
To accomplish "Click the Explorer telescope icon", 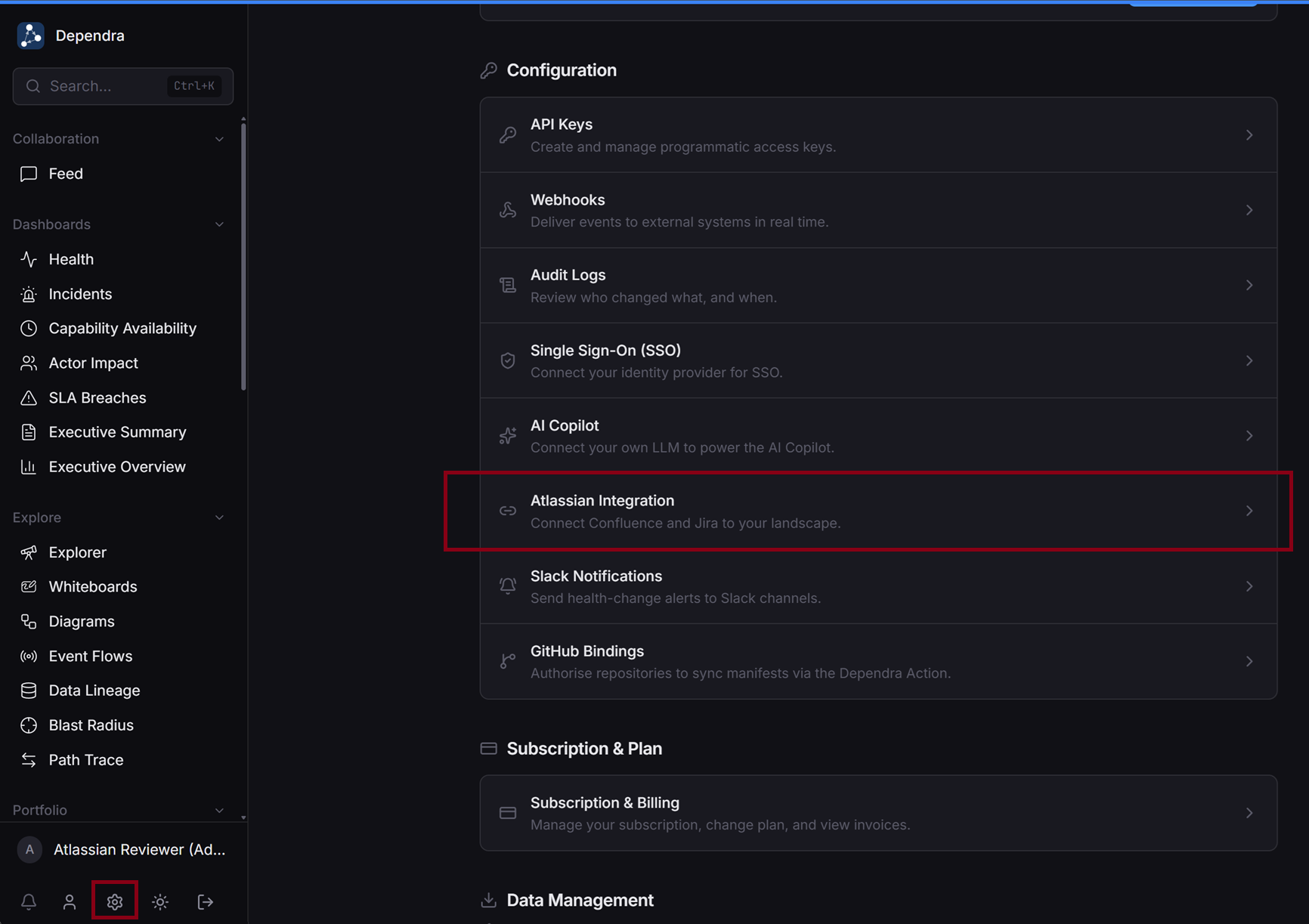I will pyautogui.click(x=29, y=552).
